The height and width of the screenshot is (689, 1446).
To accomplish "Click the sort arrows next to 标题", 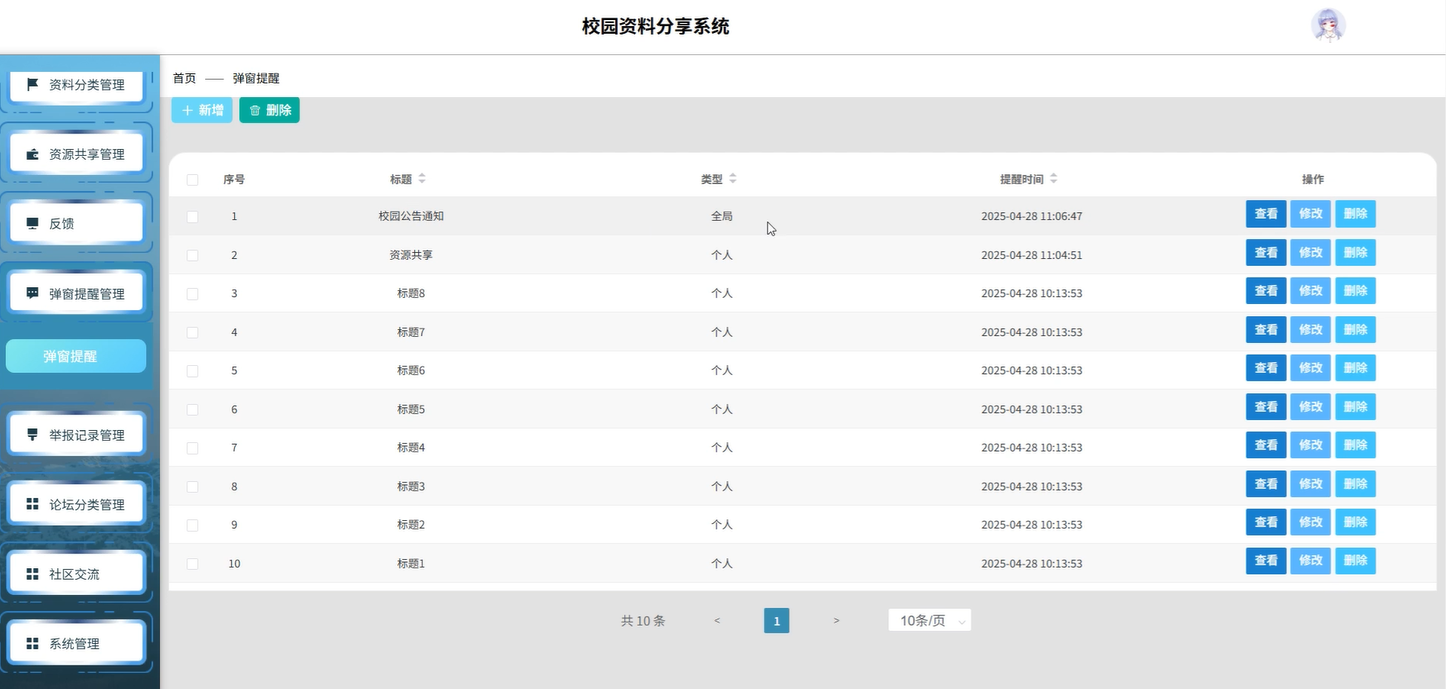I will pos(421,179).
